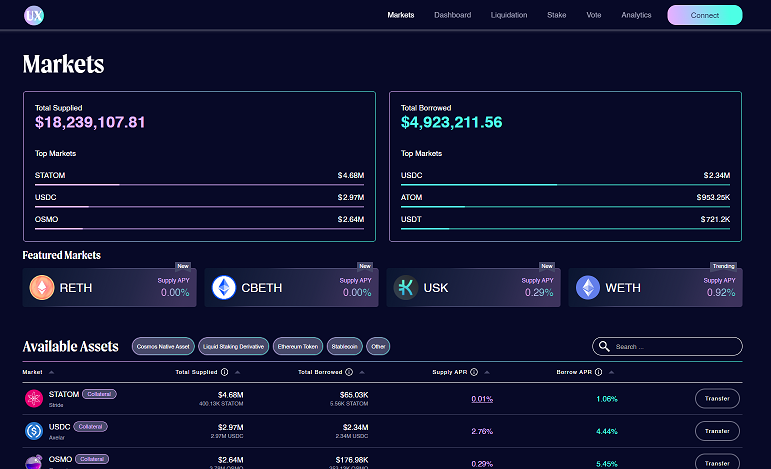Viewport: 771px width, 469px height.
Task: Open the WETH featured market card
Action: point(655,288)
